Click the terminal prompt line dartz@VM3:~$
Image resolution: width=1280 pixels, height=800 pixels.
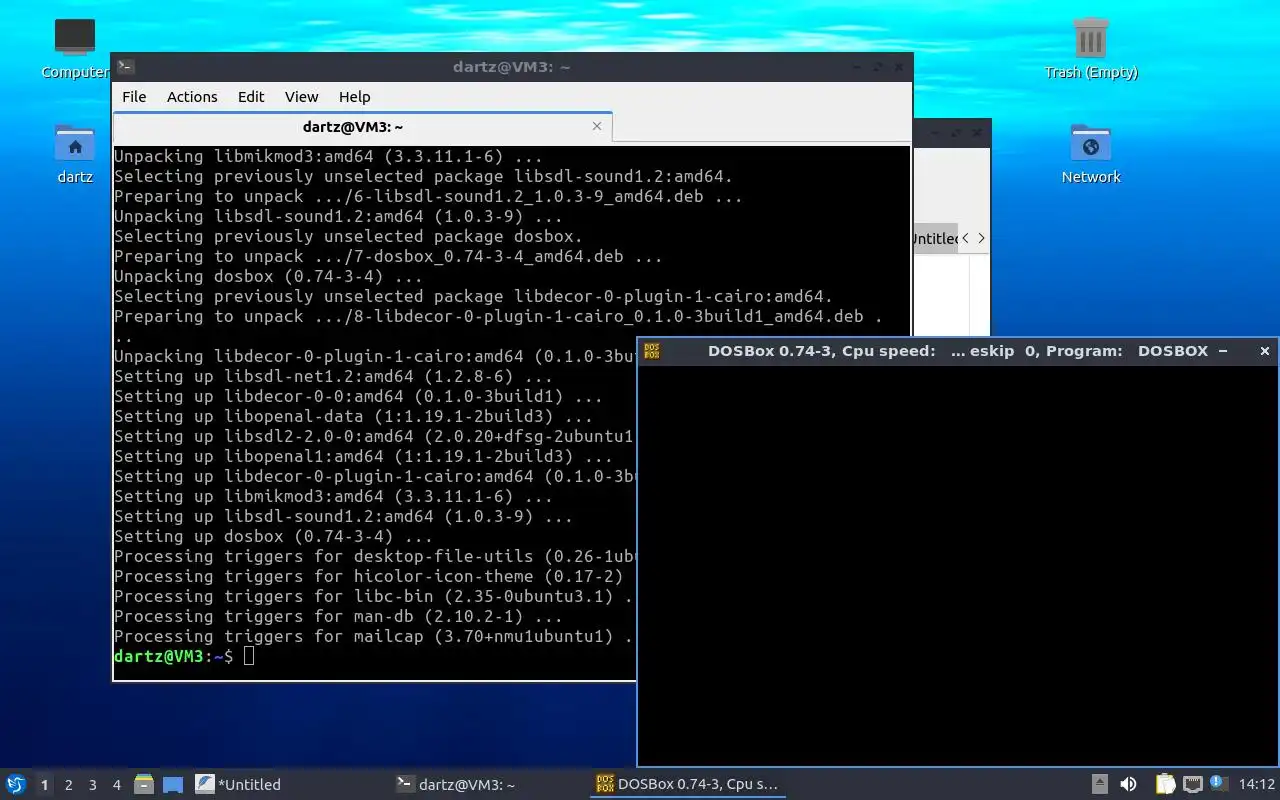(x=174, y=656)
